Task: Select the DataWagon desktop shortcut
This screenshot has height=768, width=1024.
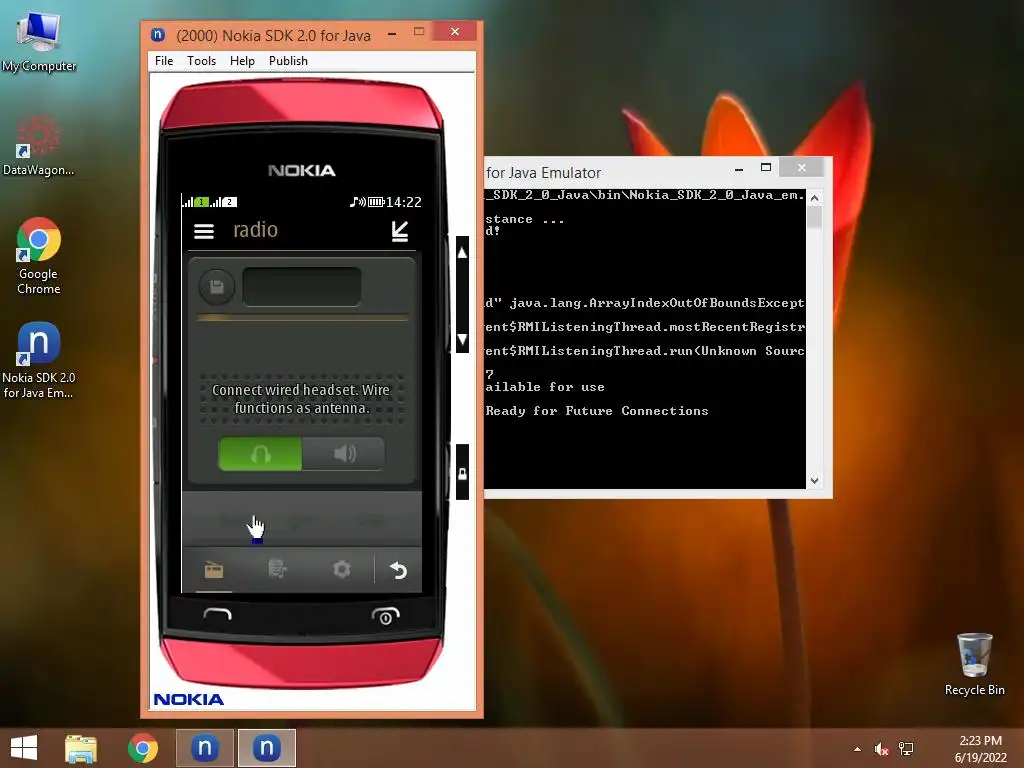Action: pyautogui.click(x=39, y=145)
